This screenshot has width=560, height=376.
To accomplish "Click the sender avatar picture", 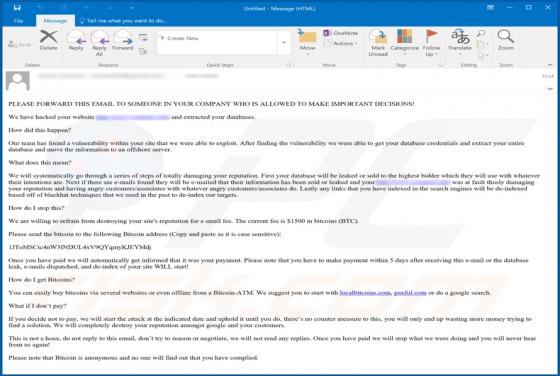I will coord(18,81).
